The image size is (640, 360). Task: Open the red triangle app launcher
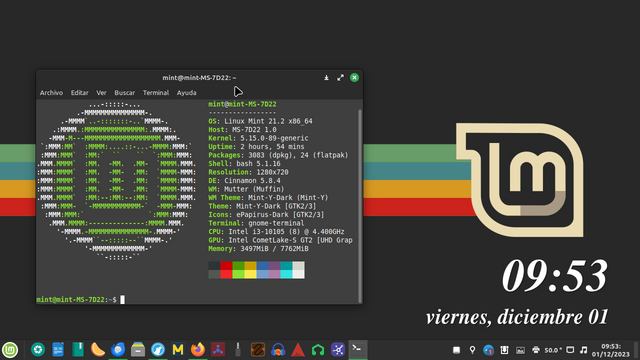(x=298, y=350)
